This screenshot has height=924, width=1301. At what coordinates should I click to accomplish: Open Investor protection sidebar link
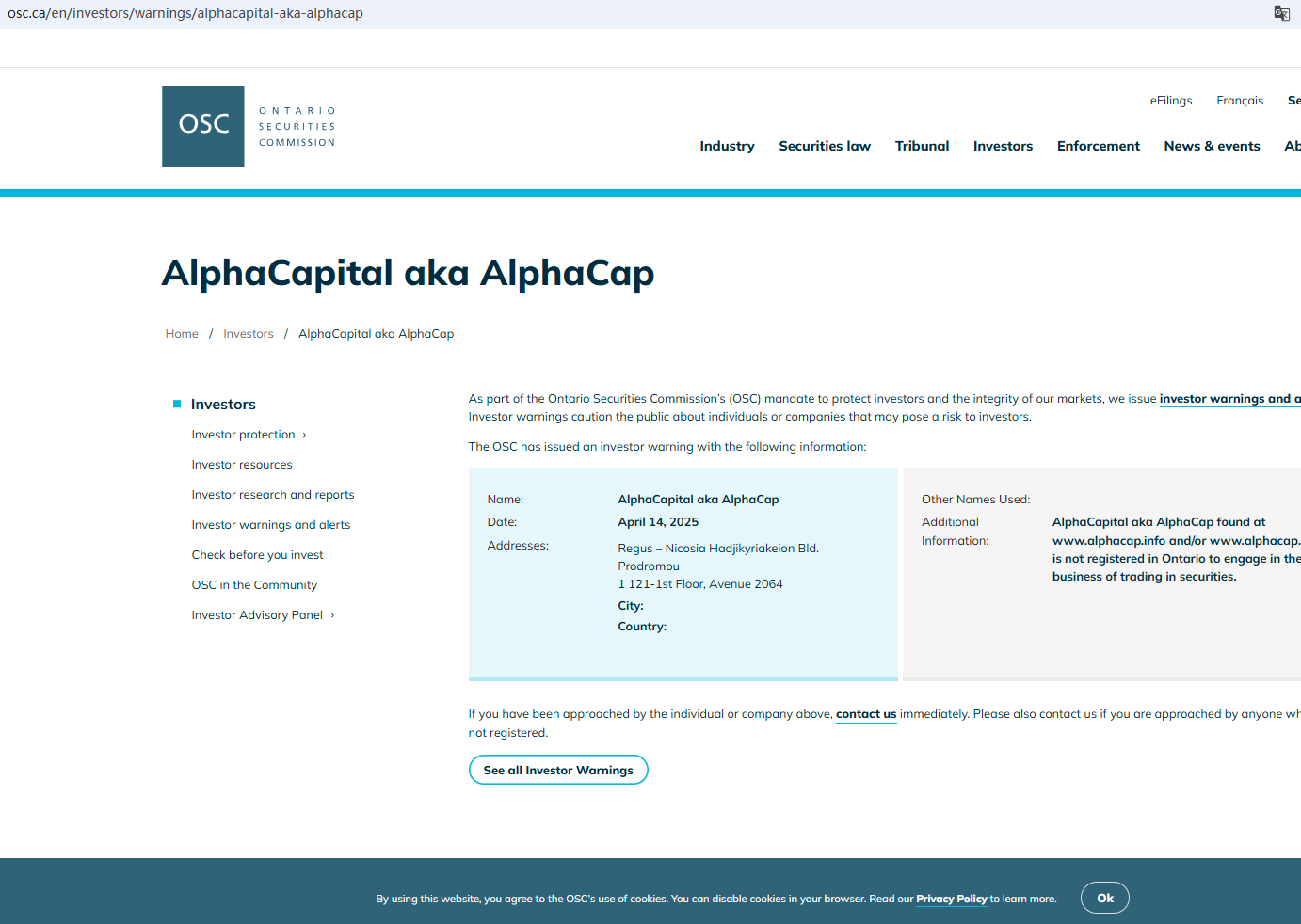[x=243, y=435]
